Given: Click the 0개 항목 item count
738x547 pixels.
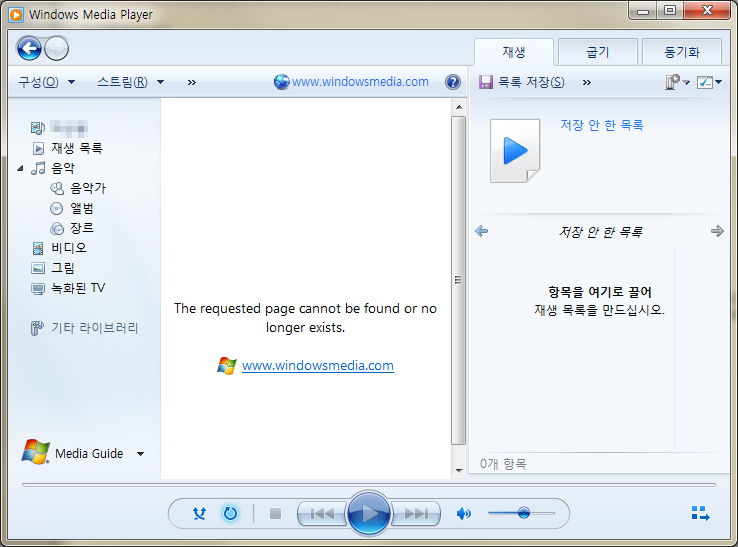Looking at the screenshot, I should 503,464.
